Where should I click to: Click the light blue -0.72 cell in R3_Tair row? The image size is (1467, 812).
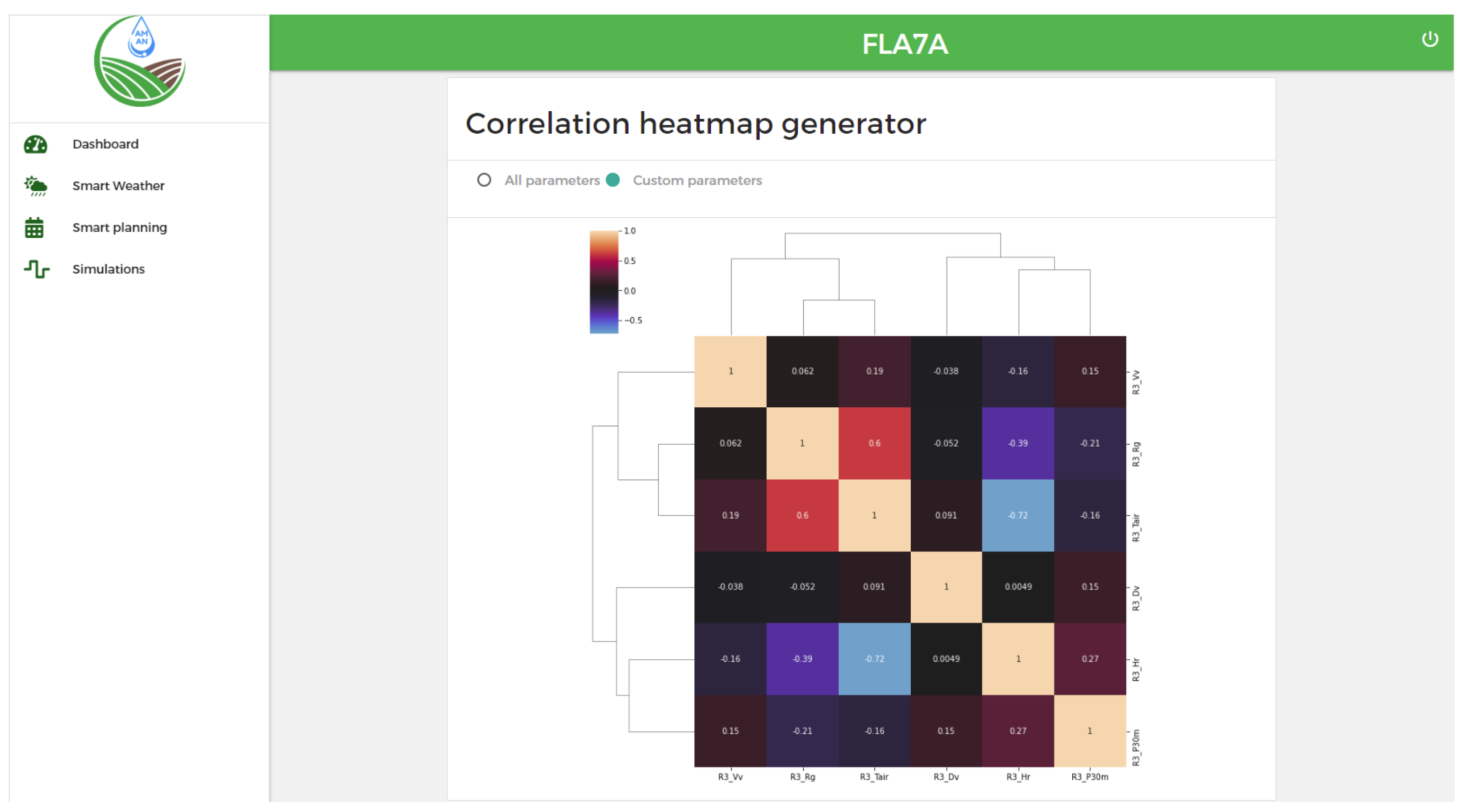[1018, 515]
